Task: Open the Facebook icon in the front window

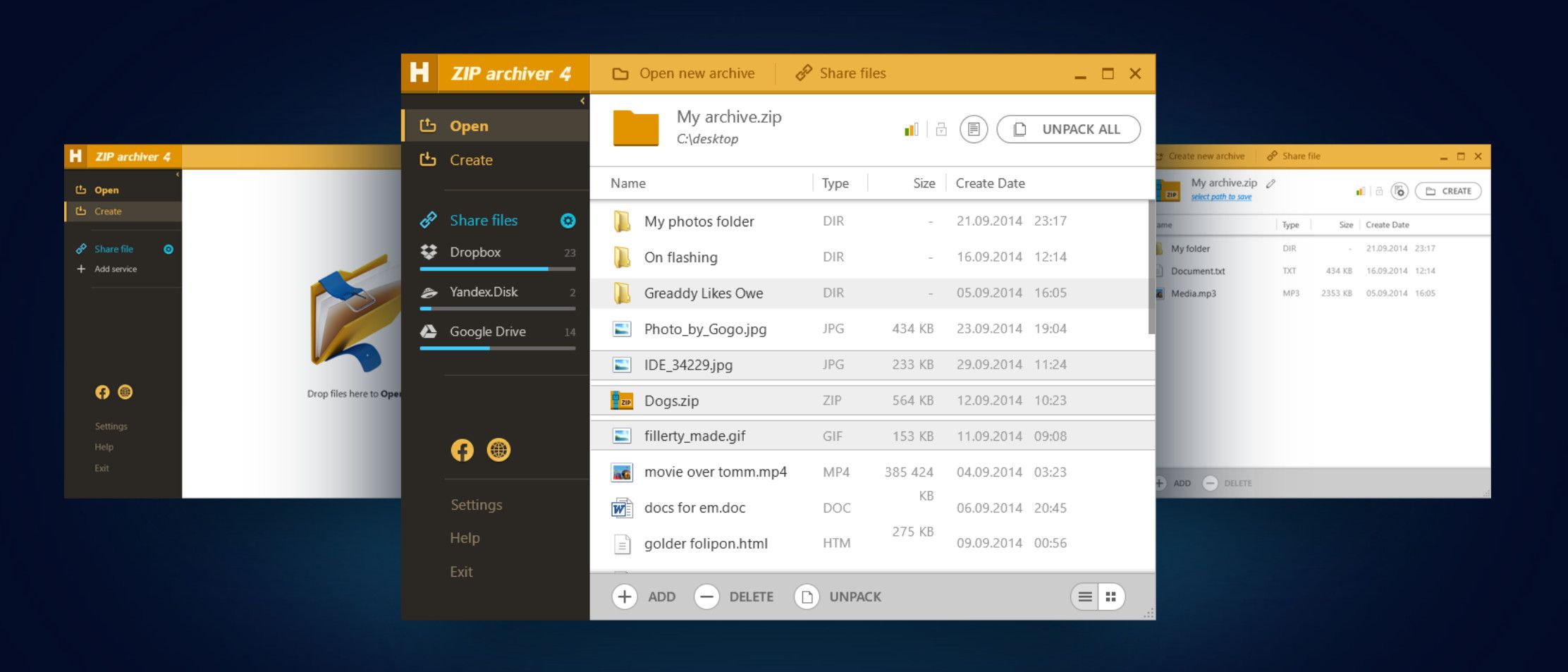Action: click(x=463, y=450)
